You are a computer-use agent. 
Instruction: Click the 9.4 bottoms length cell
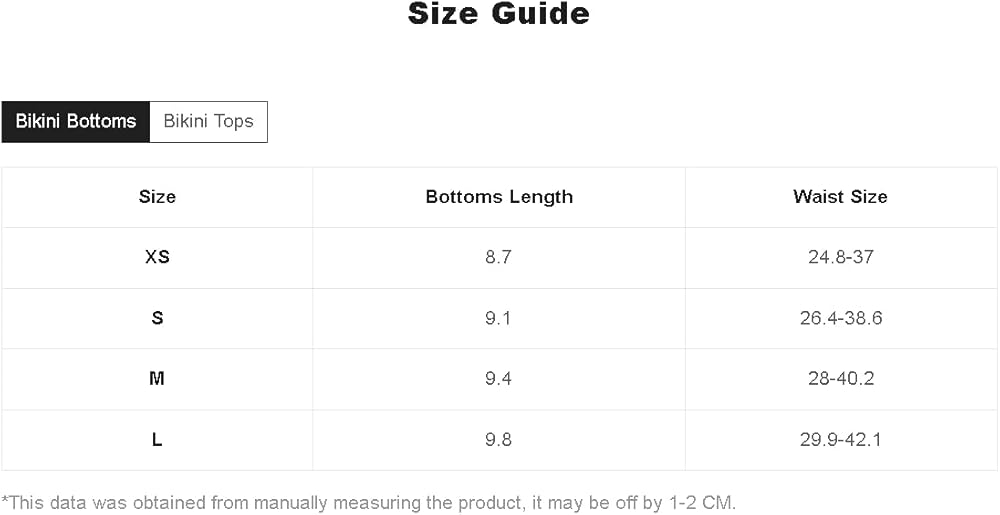click(498, 379)
